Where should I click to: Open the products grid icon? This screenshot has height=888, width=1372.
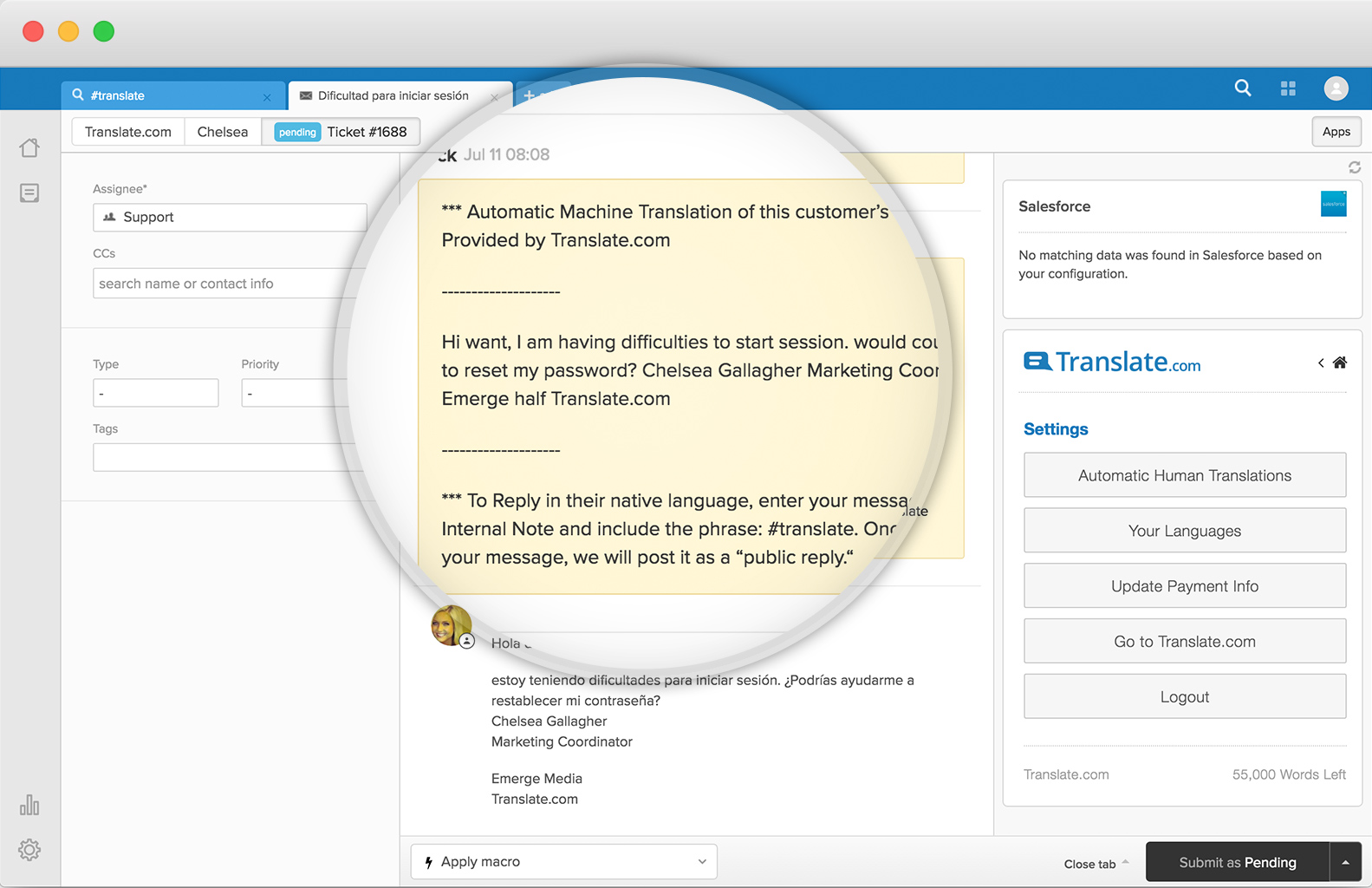[1288, 88]
